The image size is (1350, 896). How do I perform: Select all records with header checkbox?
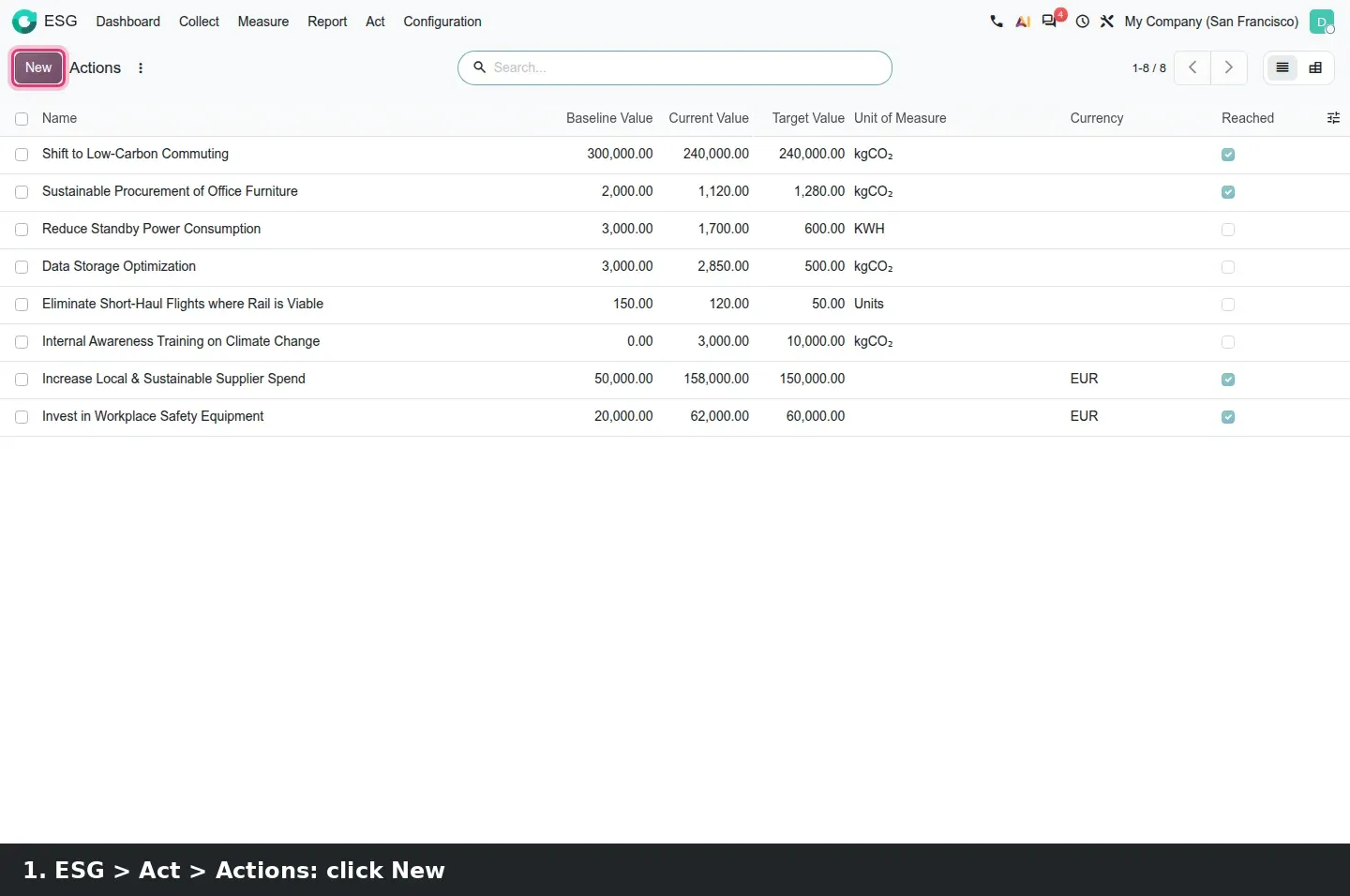pos(22,119)
